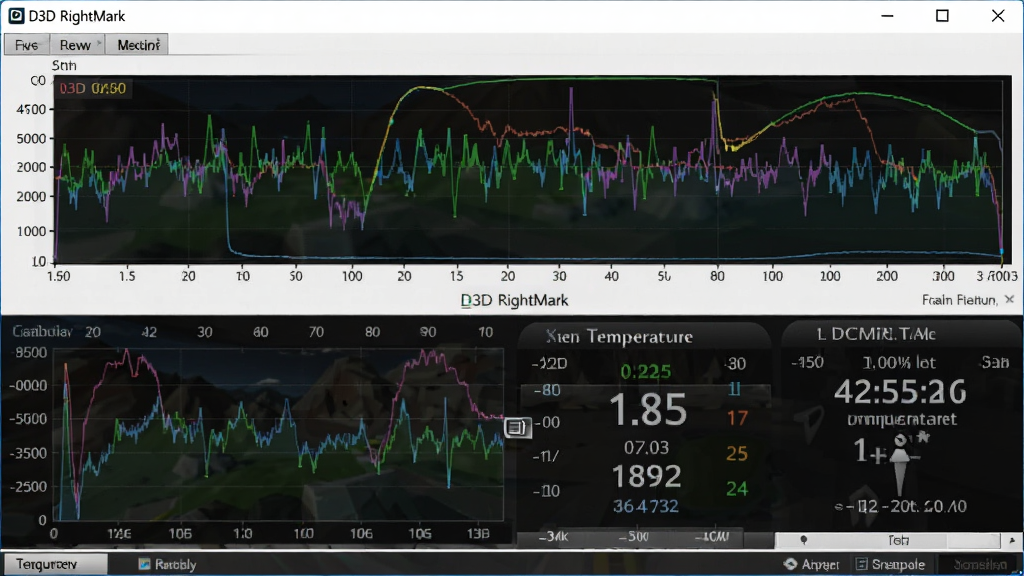Click the Sab label in right panel
The width and height of the screenshot is (1024, 576).
pos(995,362)
